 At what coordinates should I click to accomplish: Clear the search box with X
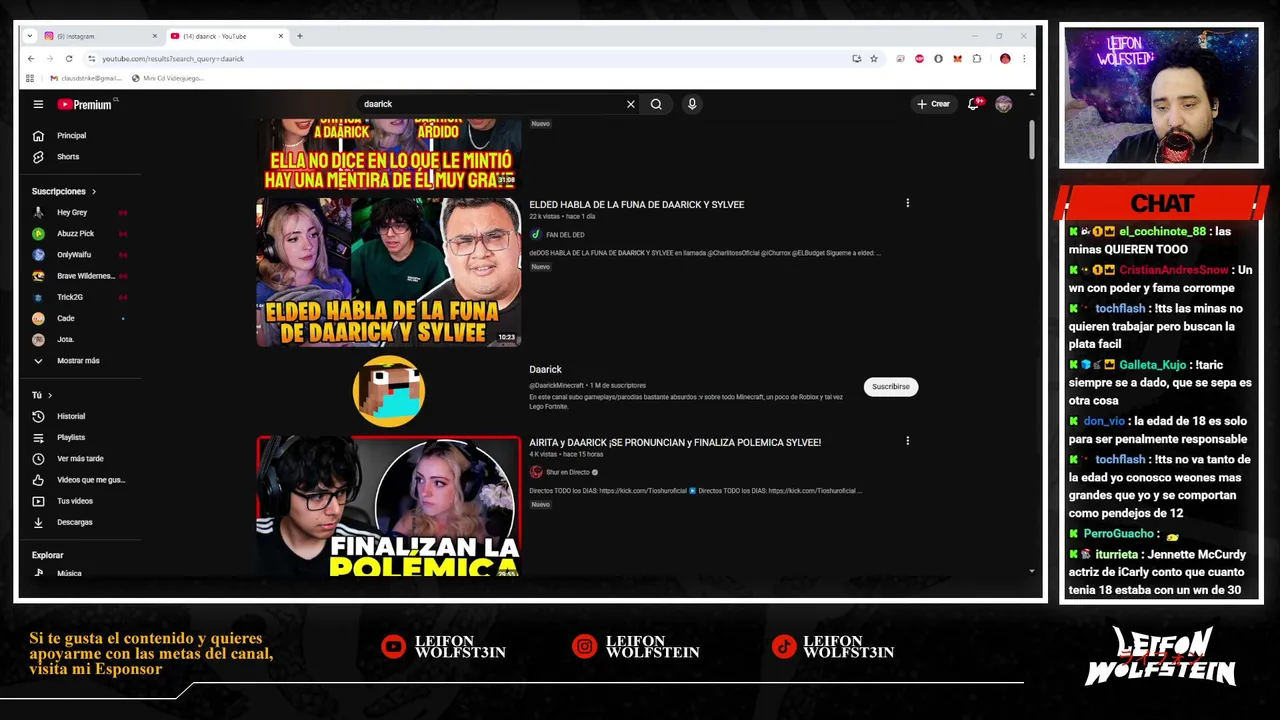[631, 104]
